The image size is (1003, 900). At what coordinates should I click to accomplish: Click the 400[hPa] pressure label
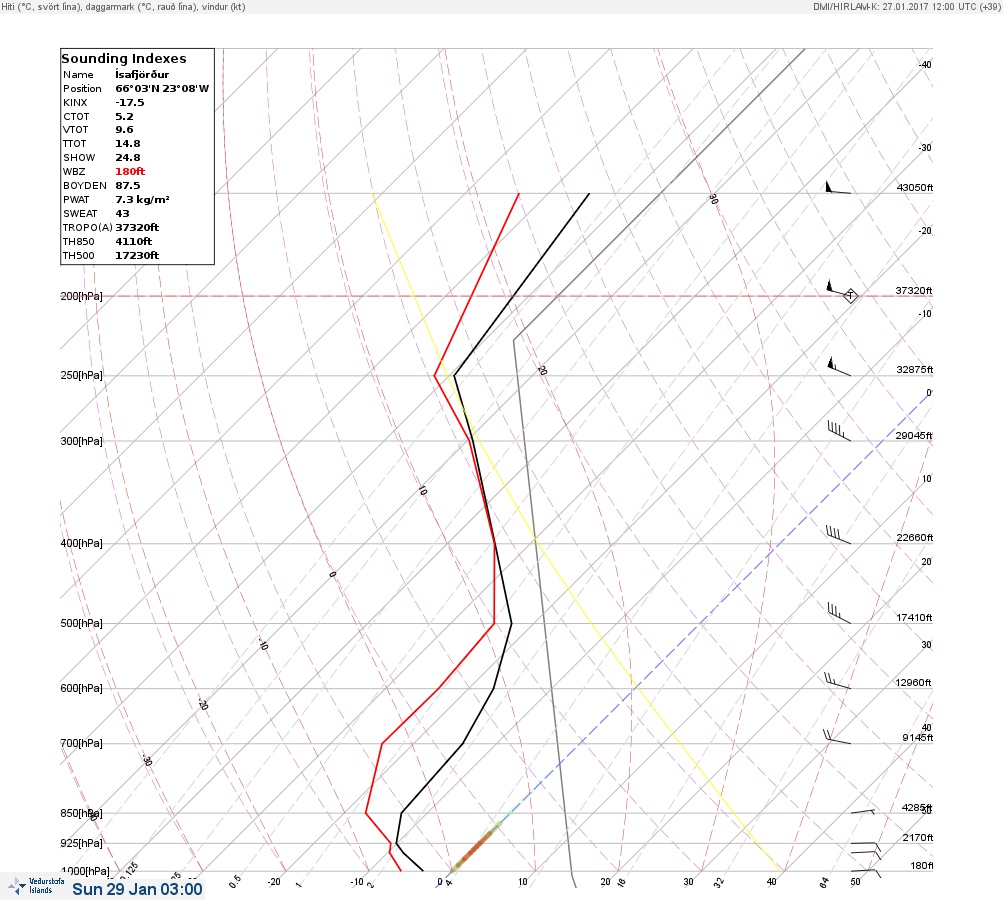[x=81, y=543]
